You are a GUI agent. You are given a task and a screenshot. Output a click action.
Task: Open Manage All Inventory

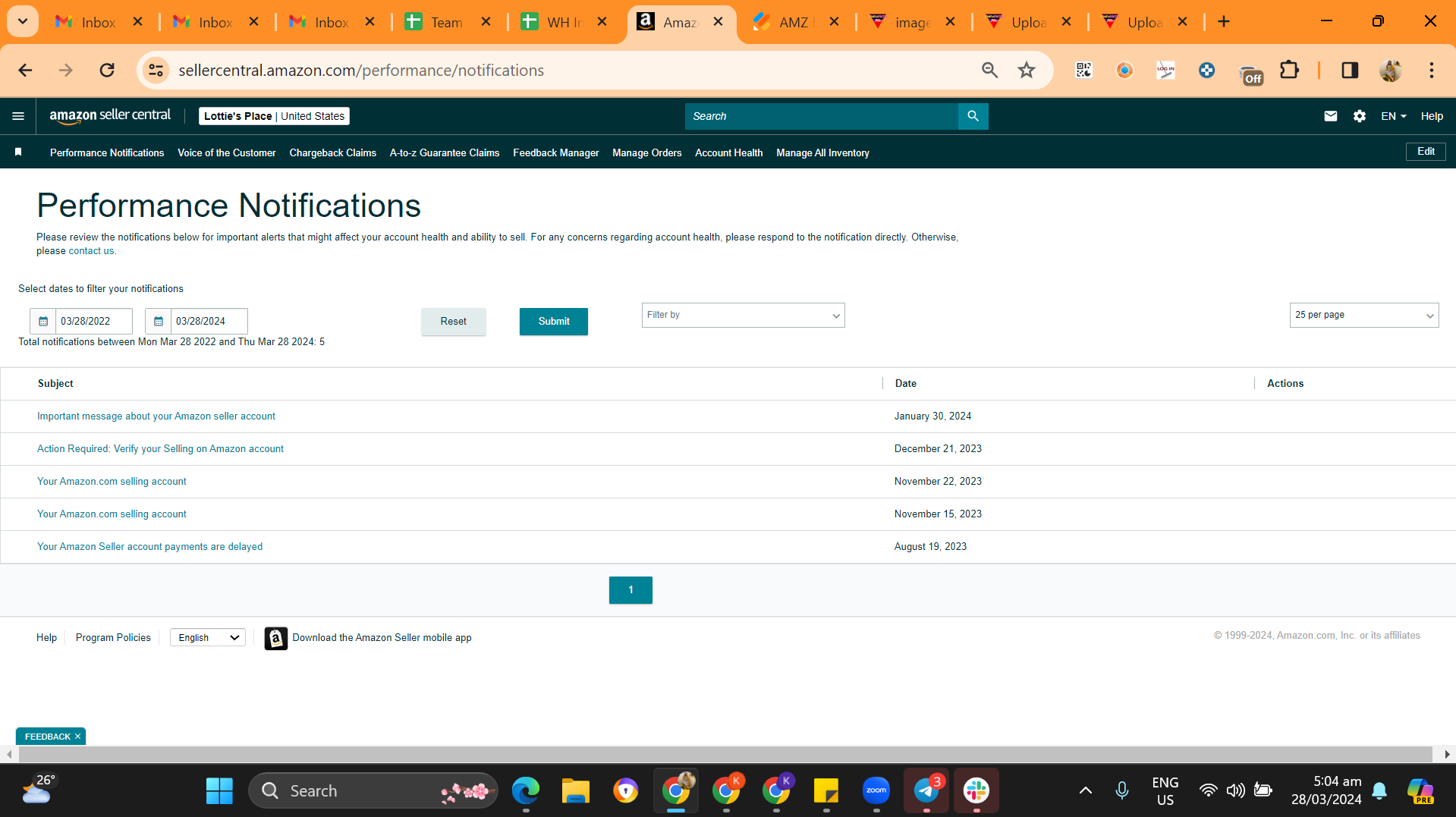[822, 153]
